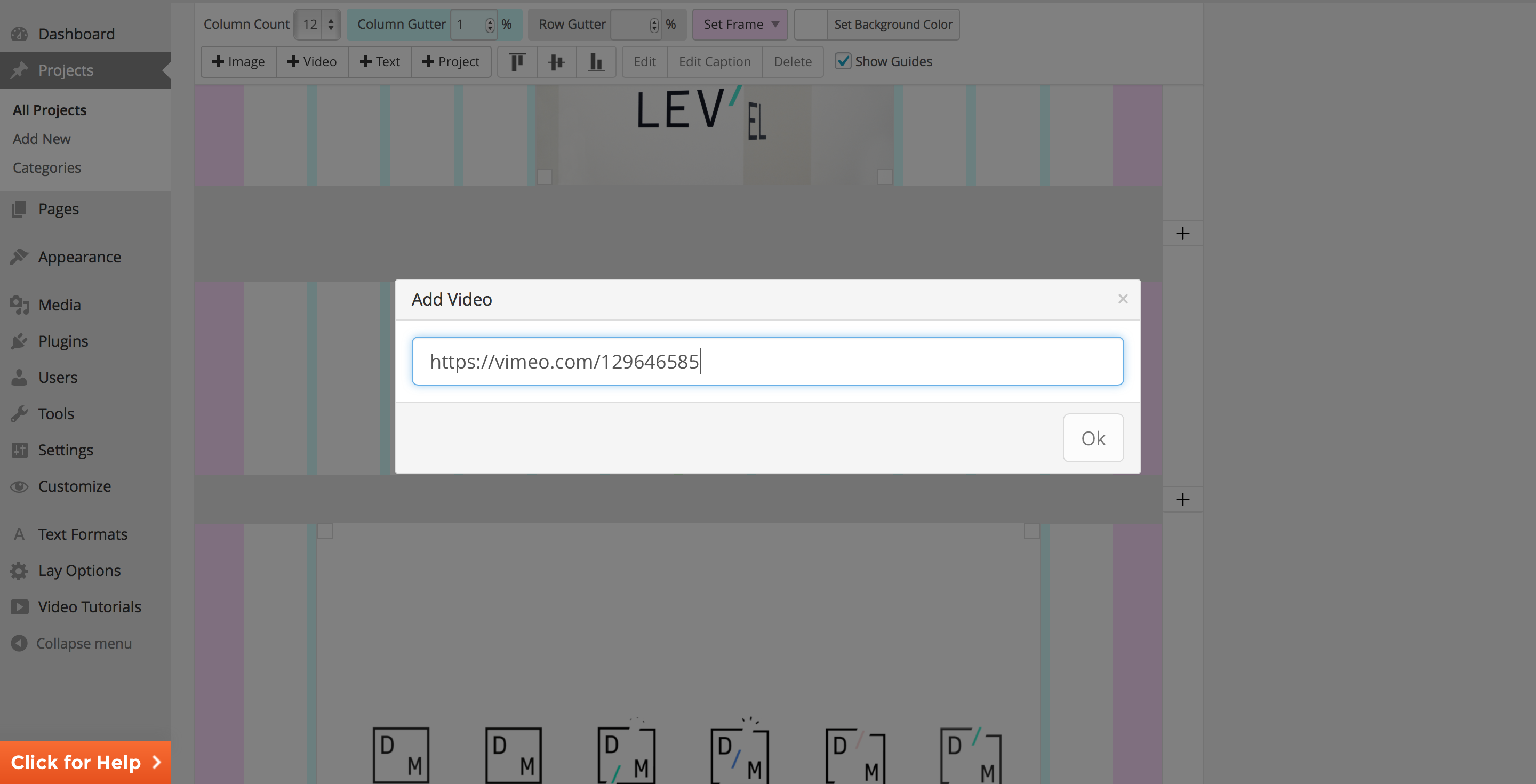Click the align bottom icon
Screen dimensions: 1536x784
[x=596, y=62]
